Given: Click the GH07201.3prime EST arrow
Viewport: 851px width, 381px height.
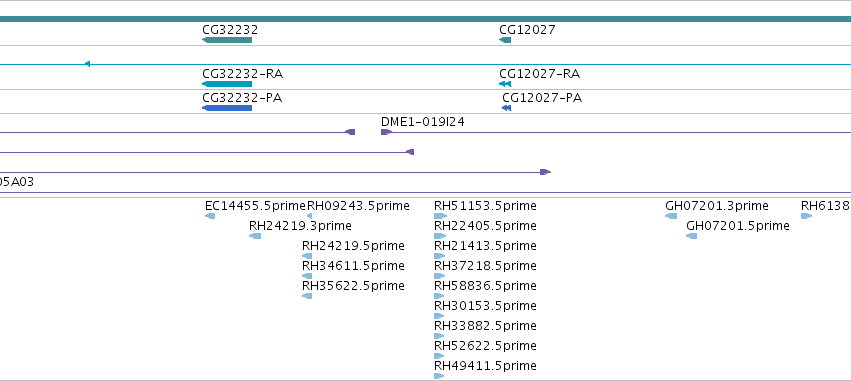Looking at the screenshot, I should click(671, 216).
